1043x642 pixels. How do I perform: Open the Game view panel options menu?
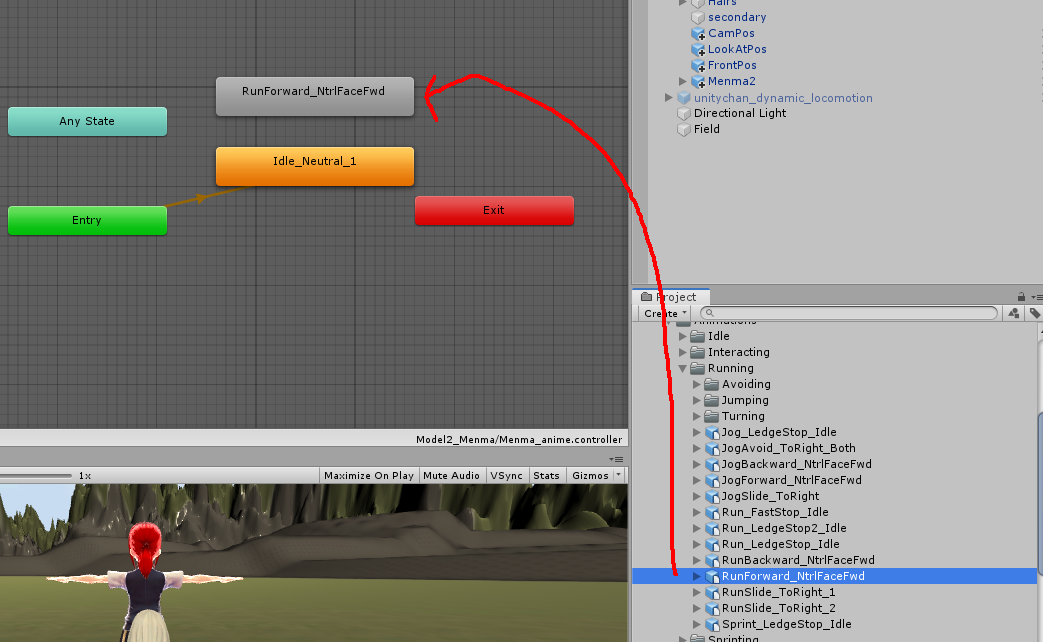[616, 459]
